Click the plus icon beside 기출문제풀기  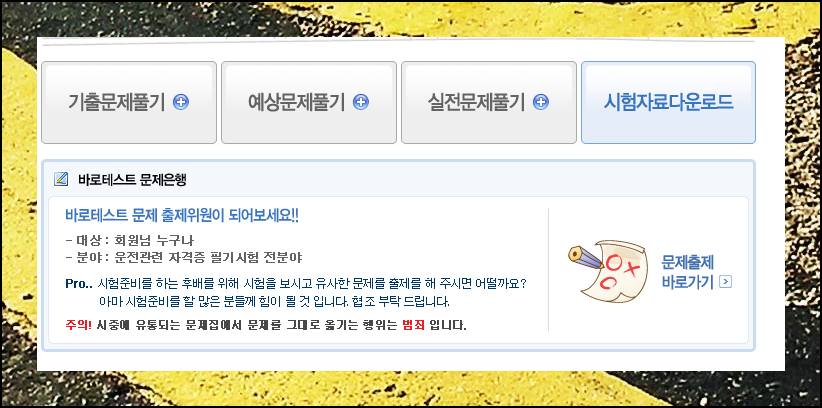coord(181,102)
